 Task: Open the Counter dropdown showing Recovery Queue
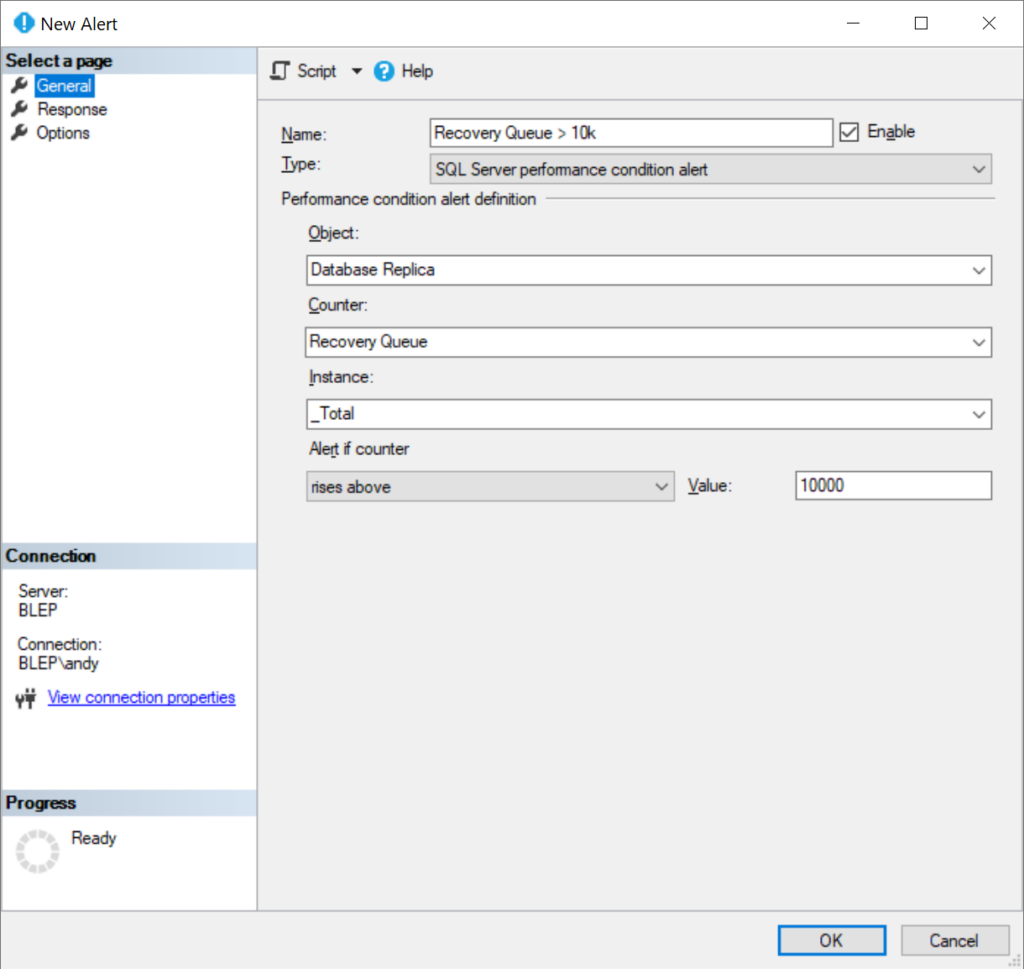coord(978,341)
